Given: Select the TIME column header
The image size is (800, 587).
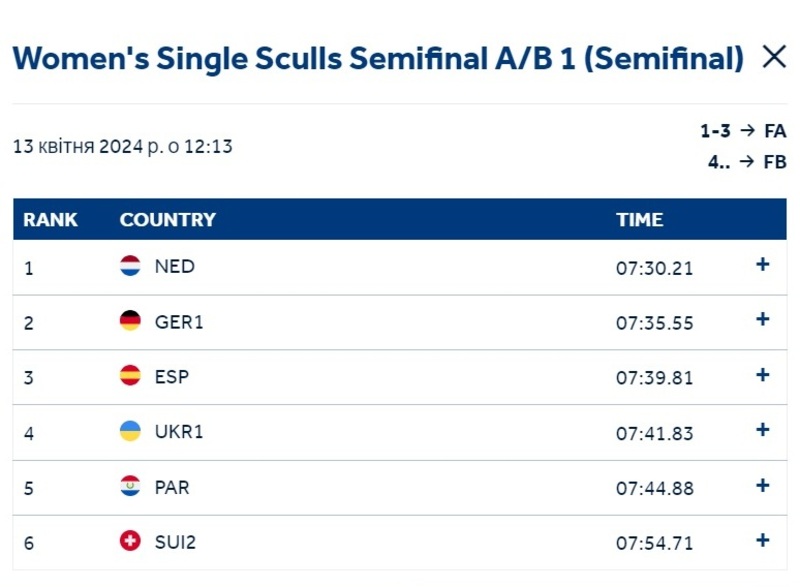Looking at the screenshot, I should coord(640,220).
